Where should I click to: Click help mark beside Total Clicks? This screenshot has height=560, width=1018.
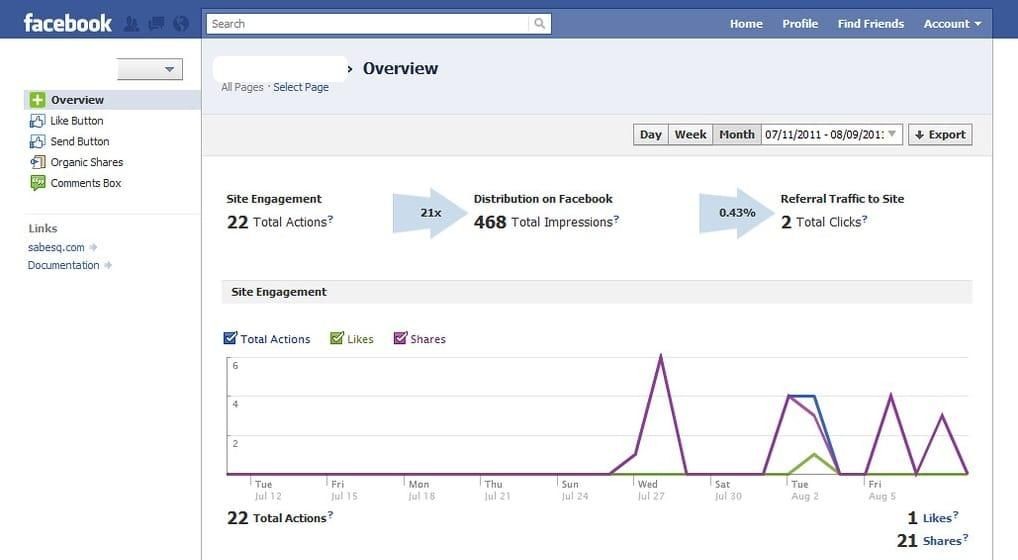865,219
